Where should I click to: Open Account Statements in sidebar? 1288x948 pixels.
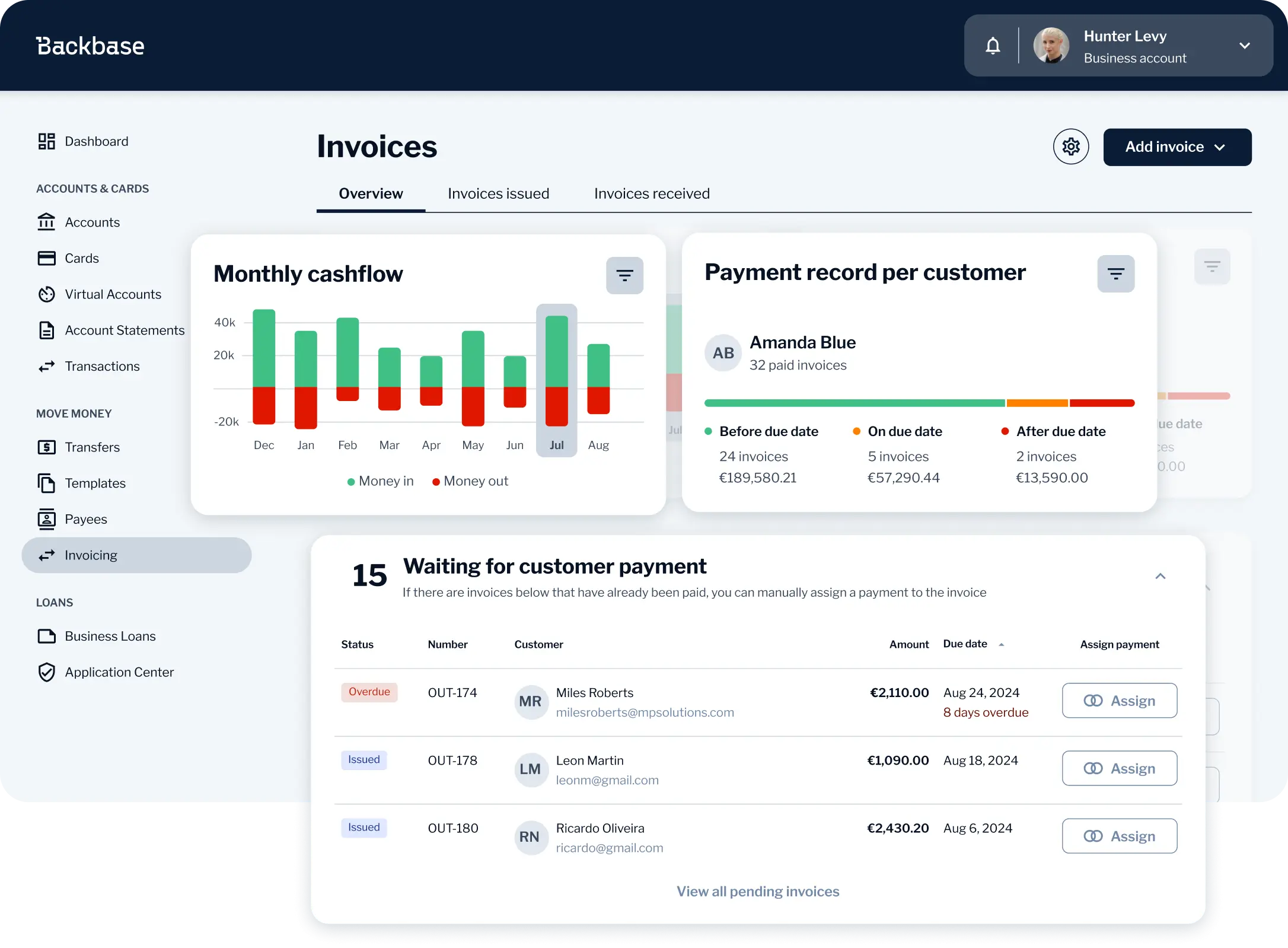click(124, 330)
